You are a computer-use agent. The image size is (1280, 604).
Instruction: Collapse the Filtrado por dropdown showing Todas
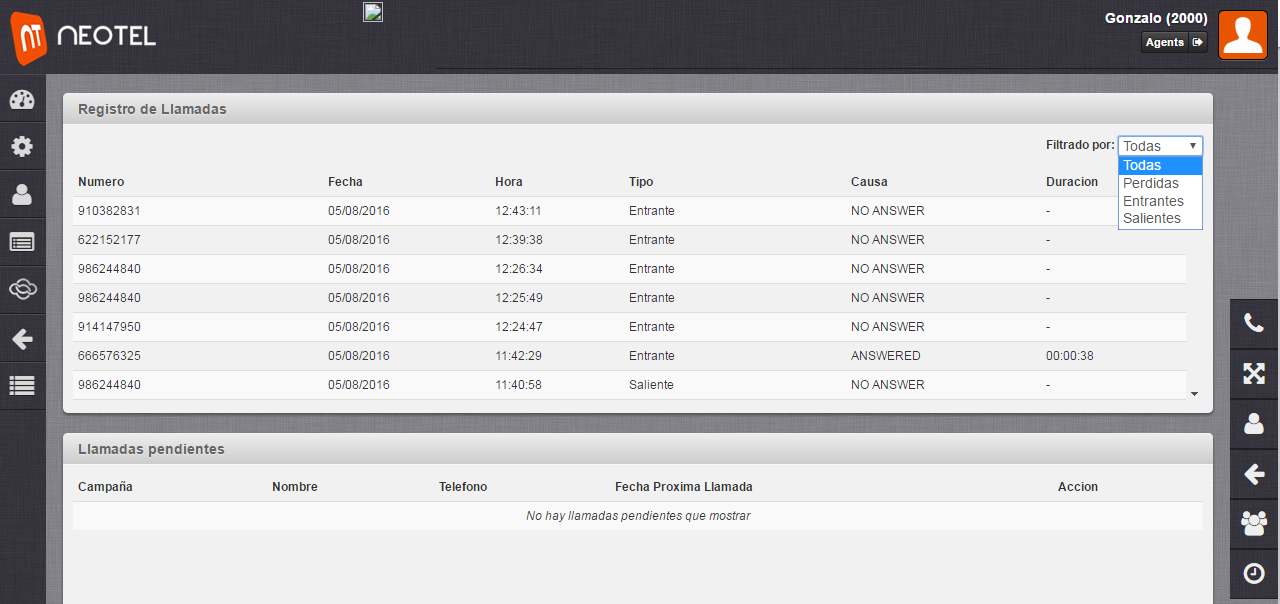click(x=1160, y=146)
